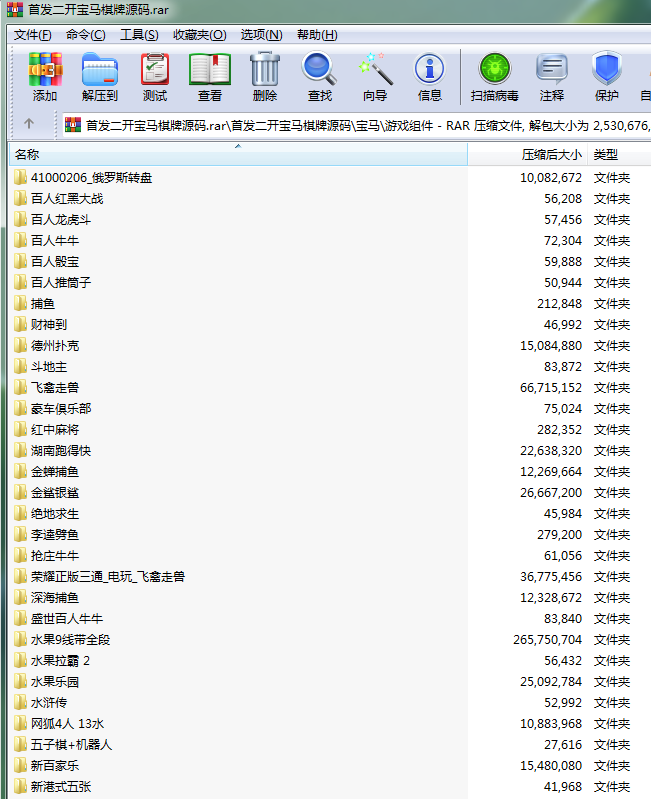Select the 百人牛牛 folder icon

(x=20, y=241)
